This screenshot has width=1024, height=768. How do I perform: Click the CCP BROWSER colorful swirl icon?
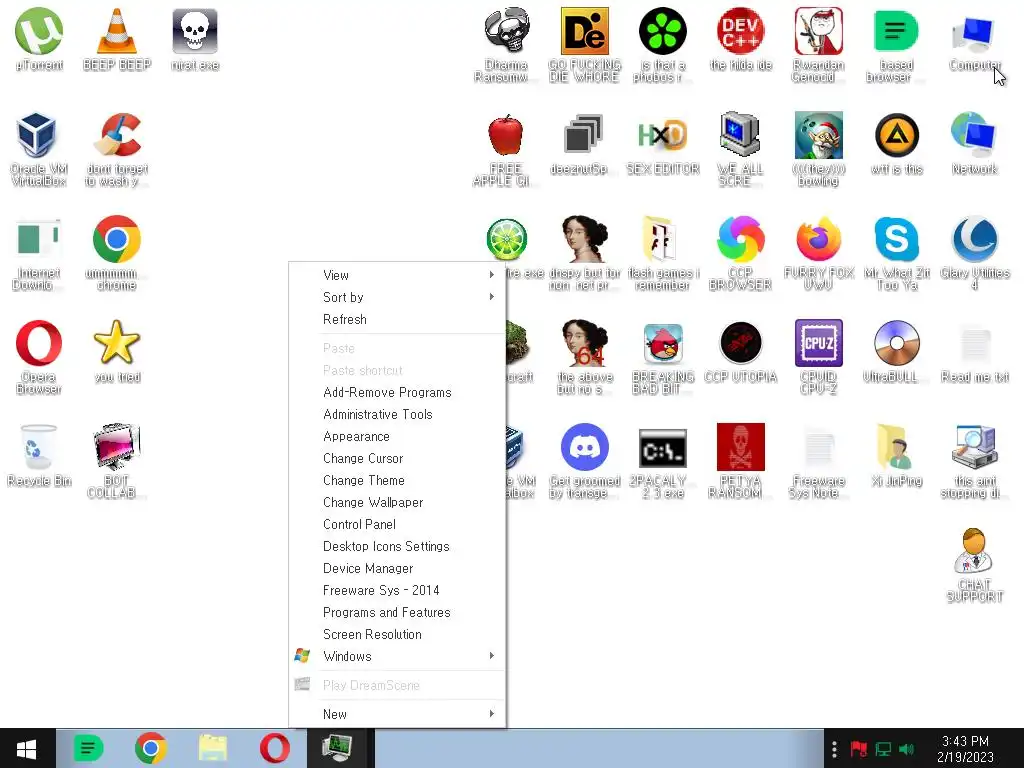click(x=741, y=239)
